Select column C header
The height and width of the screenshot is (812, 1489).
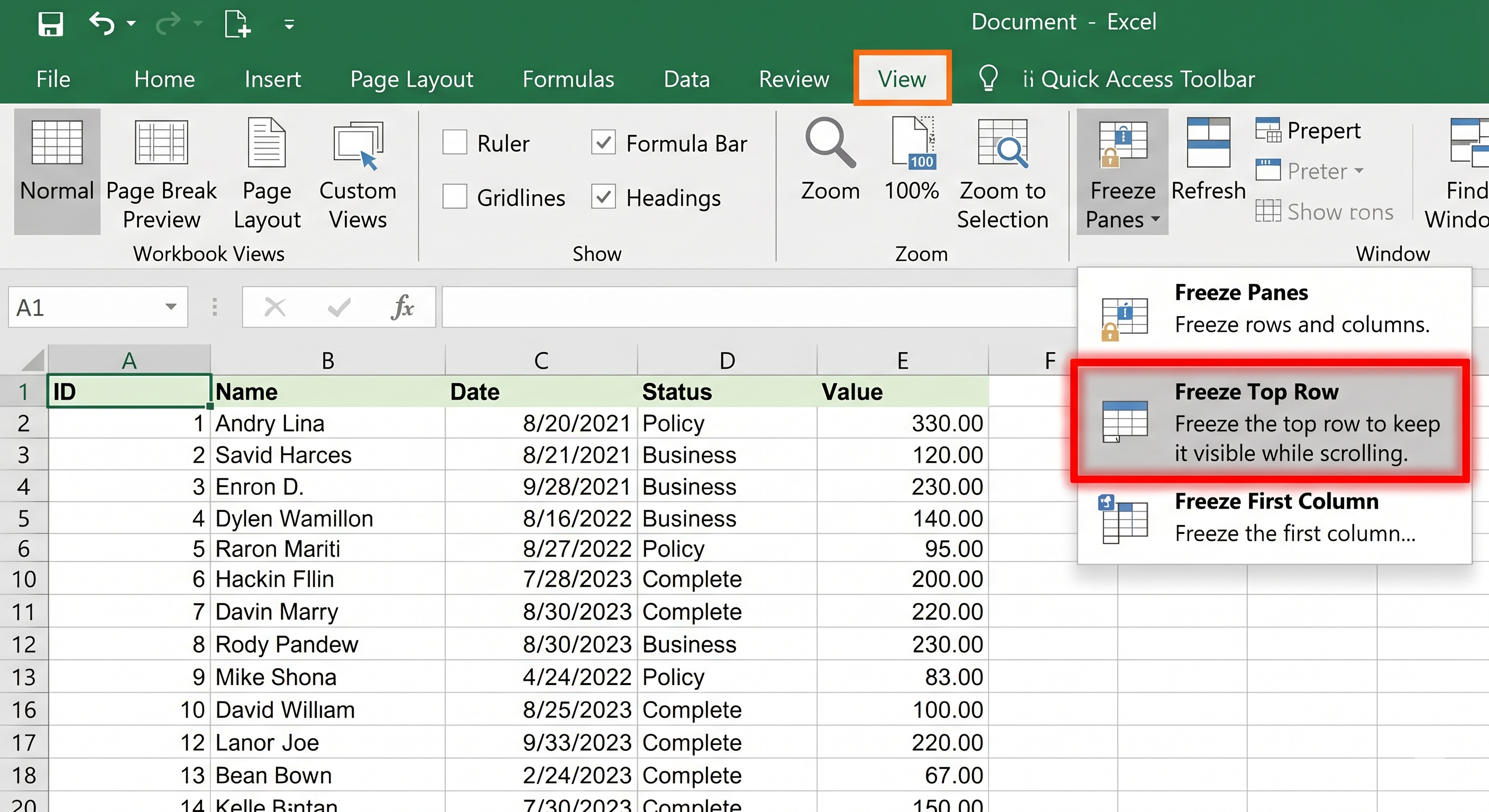(x=541, y=360)
